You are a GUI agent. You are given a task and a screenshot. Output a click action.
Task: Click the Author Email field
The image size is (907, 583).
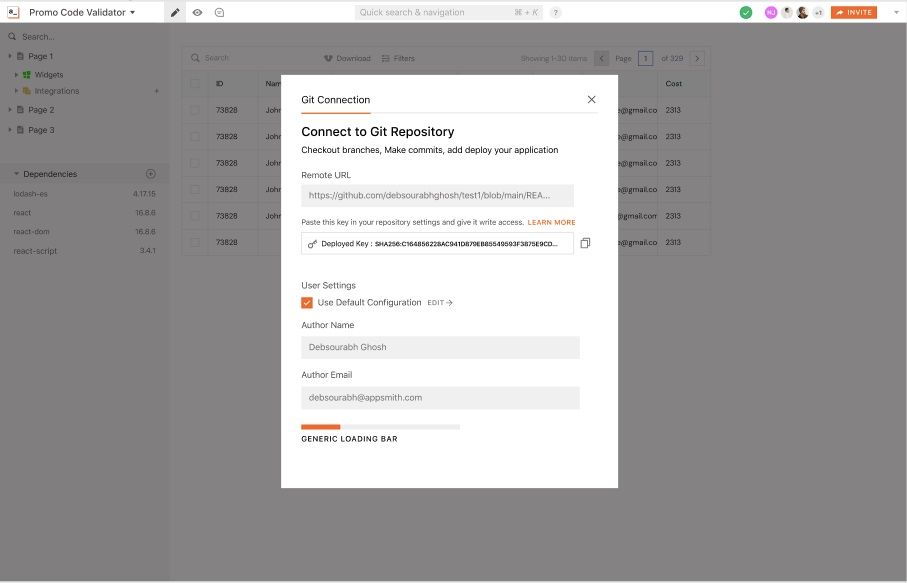pos(440,397)
